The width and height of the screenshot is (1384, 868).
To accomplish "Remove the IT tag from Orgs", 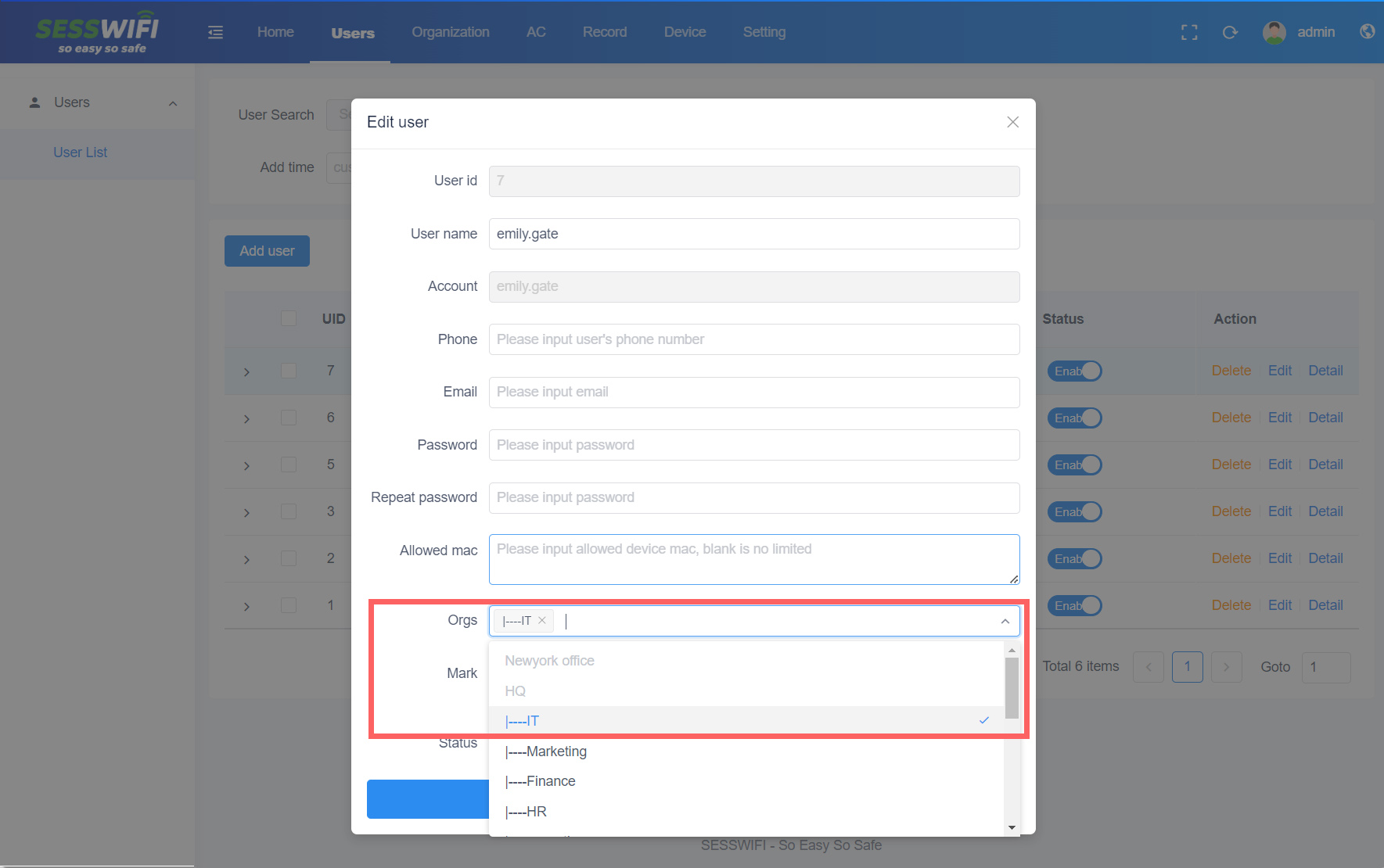I will [x=542, y=620].
